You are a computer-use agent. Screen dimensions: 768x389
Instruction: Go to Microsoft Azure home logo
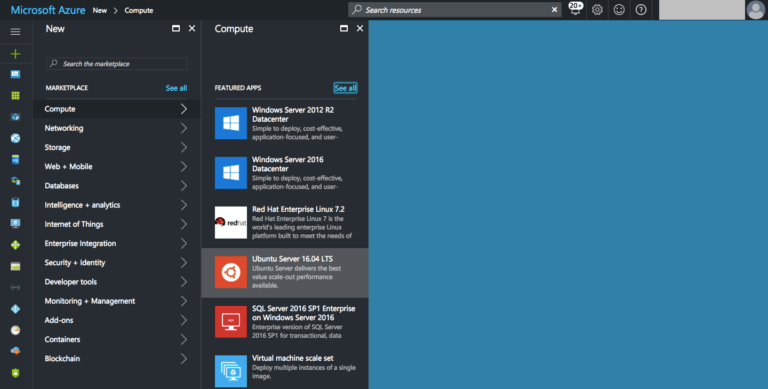click(48, 10)
